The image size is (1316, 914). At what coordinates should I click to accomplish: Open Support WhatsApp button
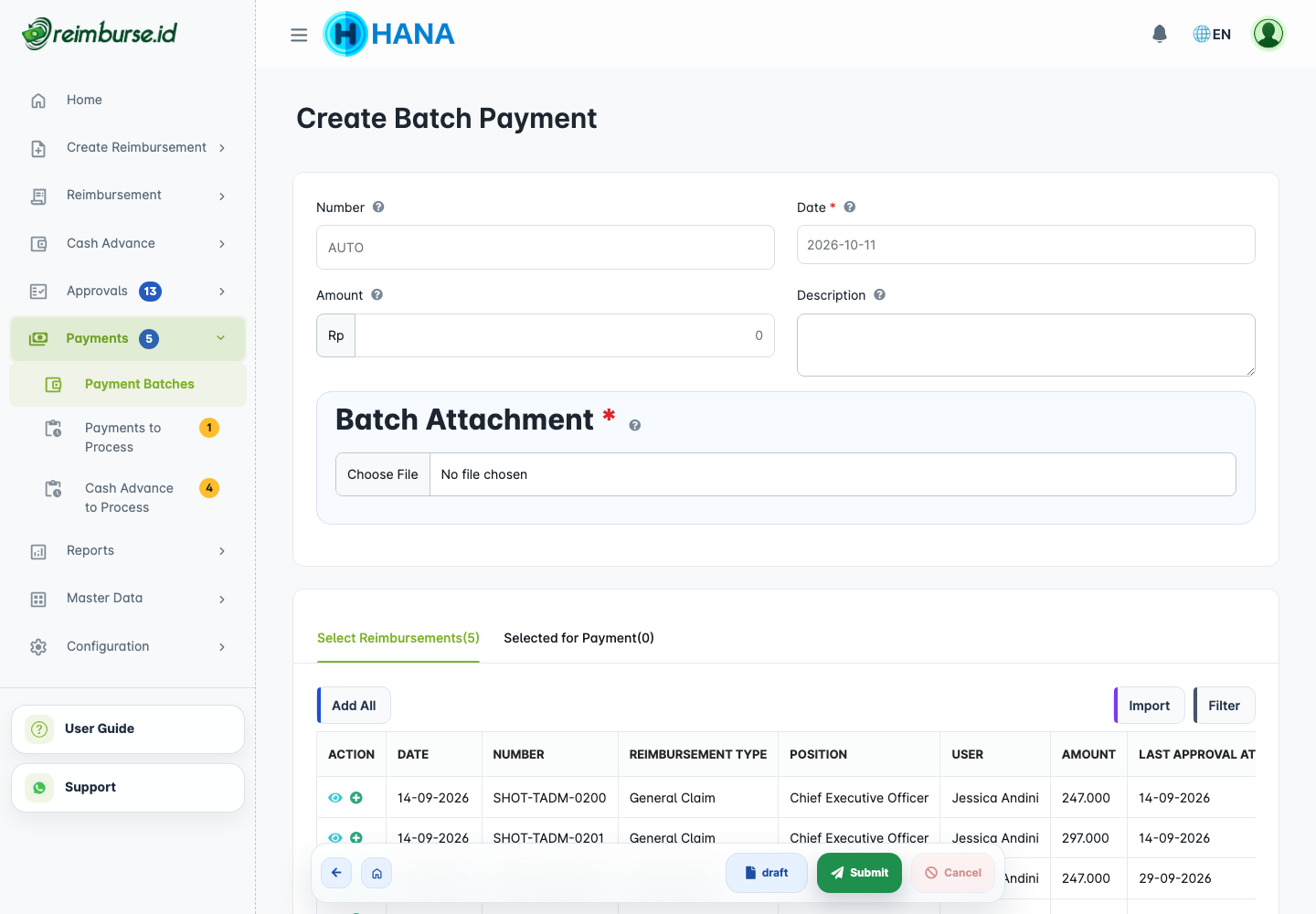(x=128, y=788)
